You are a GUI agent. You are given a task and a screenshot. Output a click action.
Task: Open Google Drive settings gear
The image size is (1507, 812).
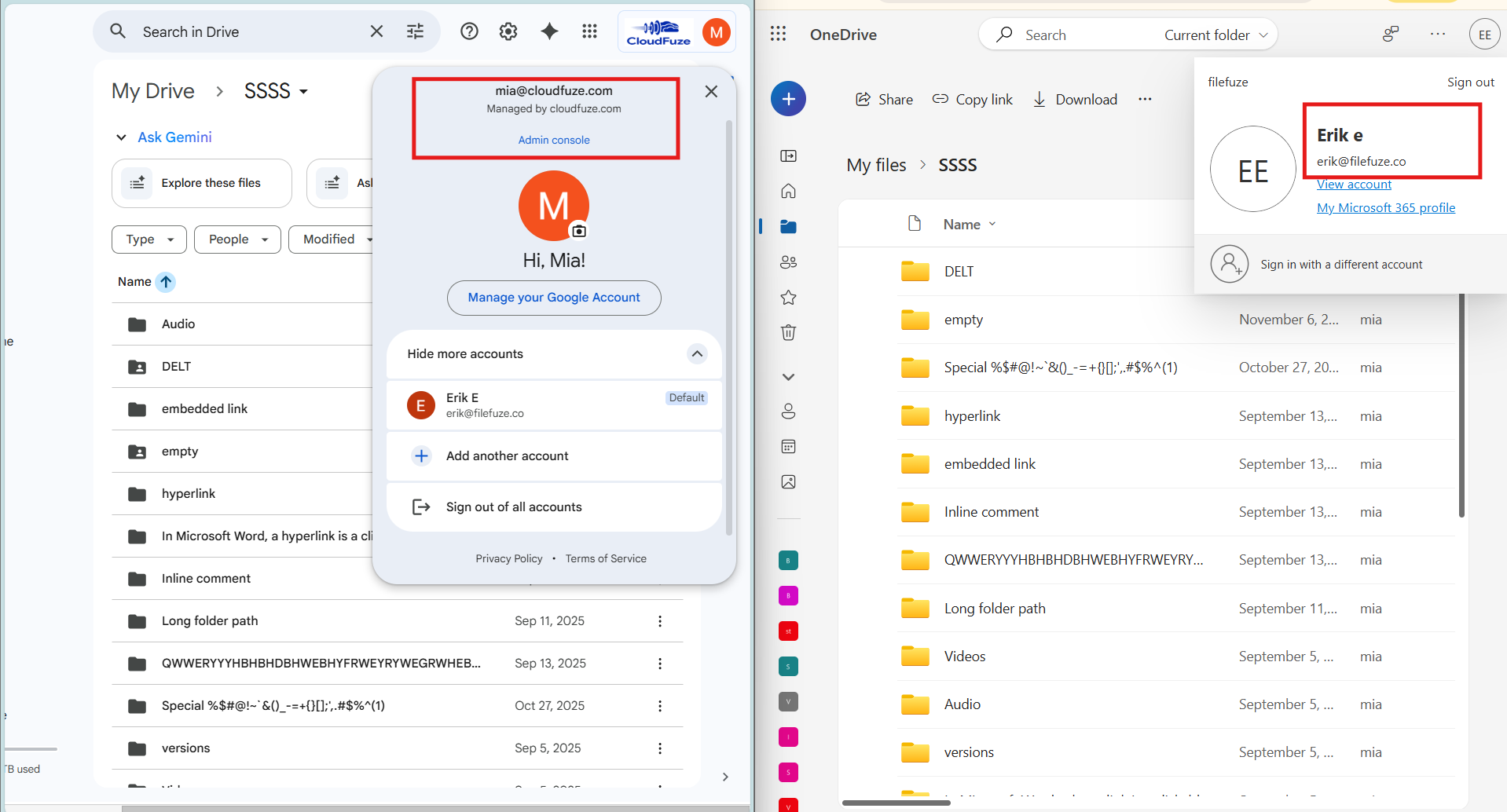coord(508,31)
